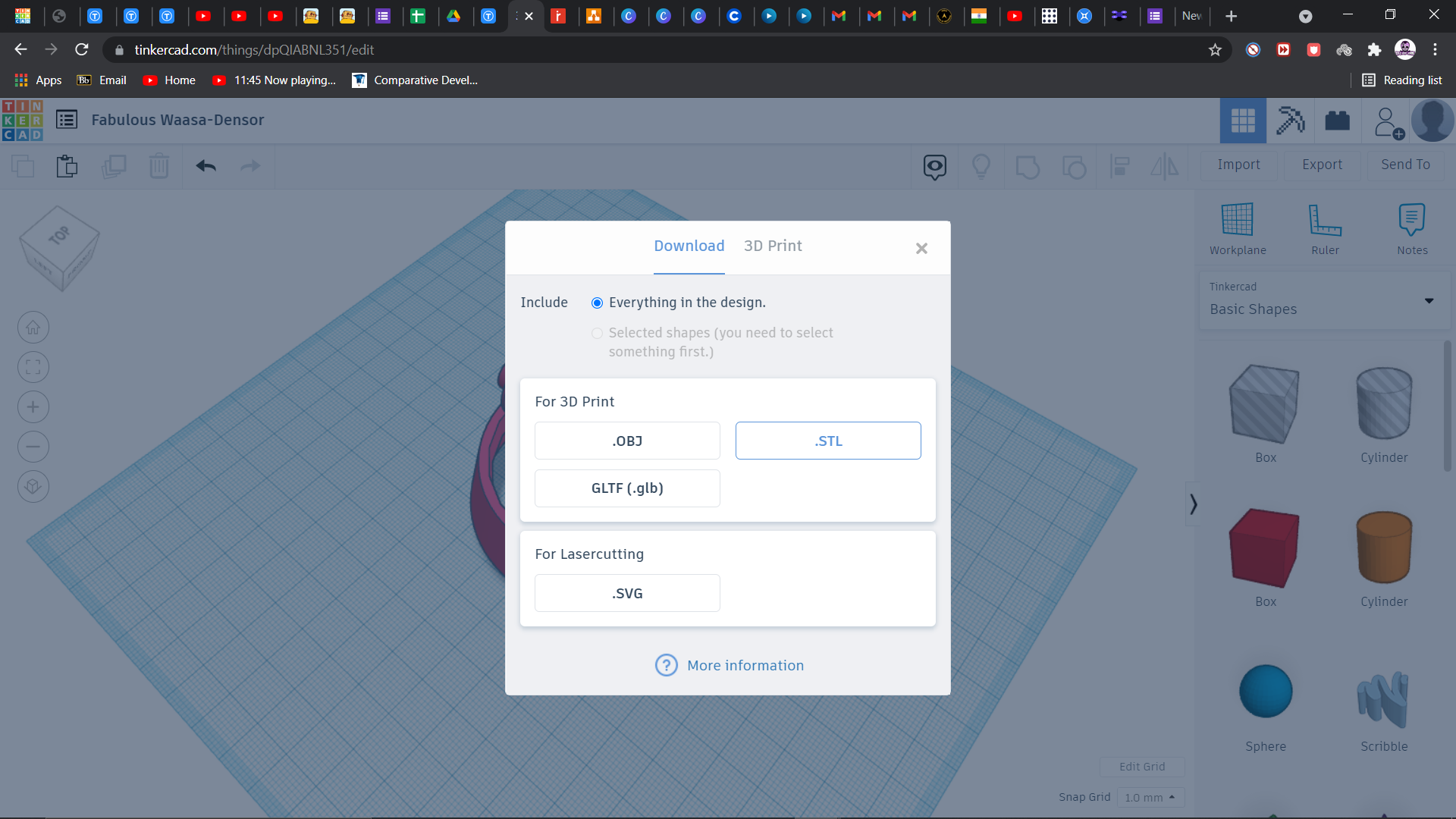
Task: Delete shape with the trash icon
Action: (159, 166)
